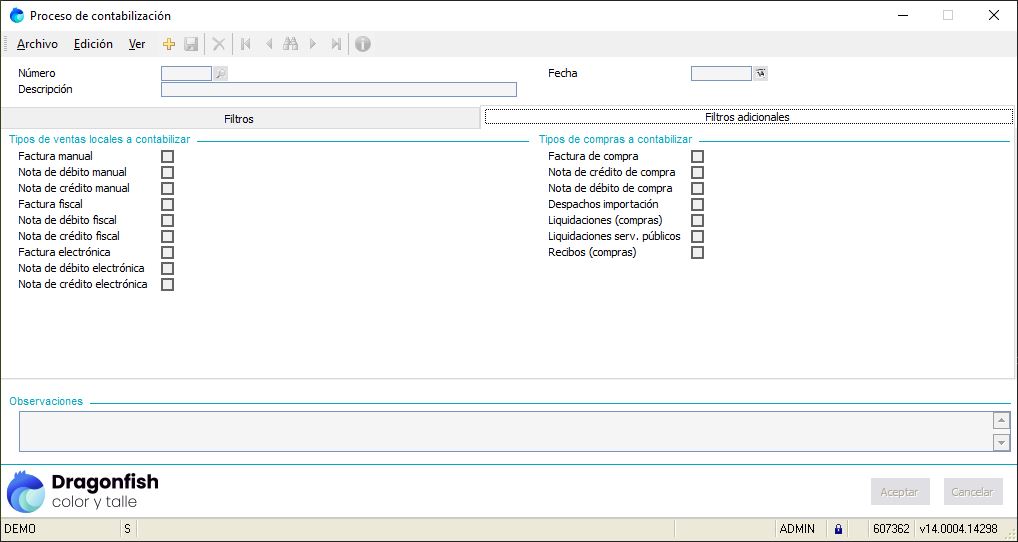The image size is (1018, 542).
Task: Click the Fecha input field
Action: (x=721, y=73)
